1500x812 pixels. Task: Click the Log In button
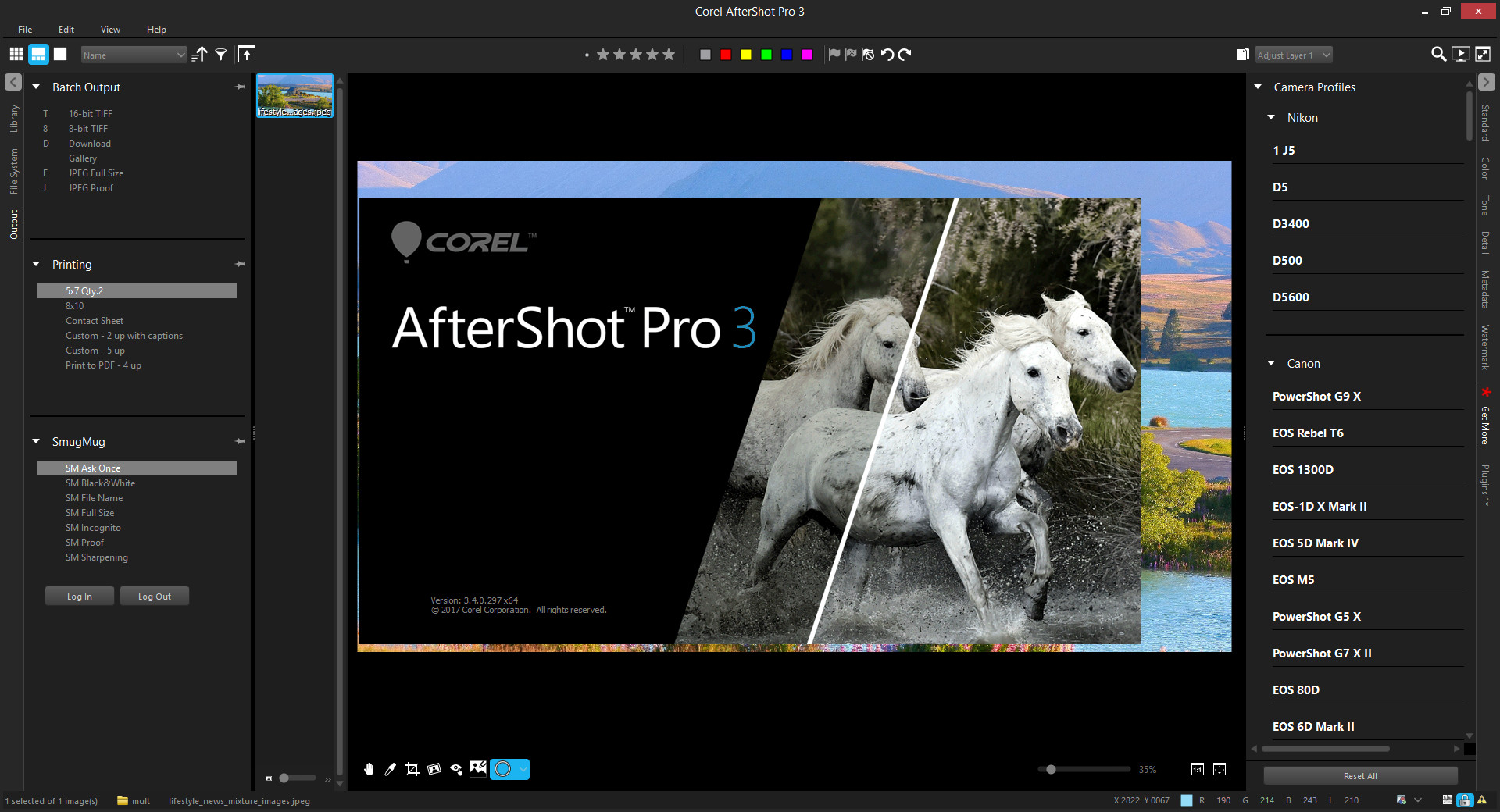tap(80, 597)
